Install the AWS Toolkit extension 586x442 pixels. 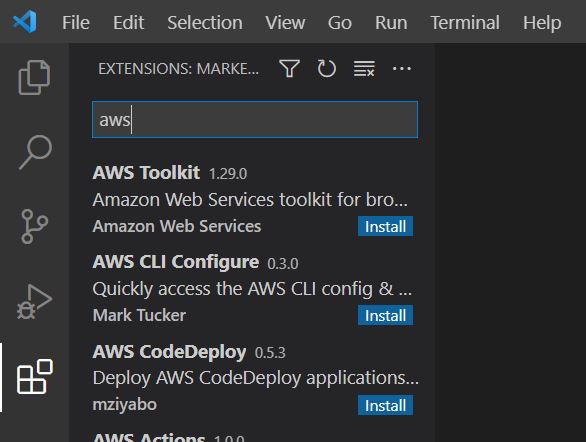click(x=385, y=226)
